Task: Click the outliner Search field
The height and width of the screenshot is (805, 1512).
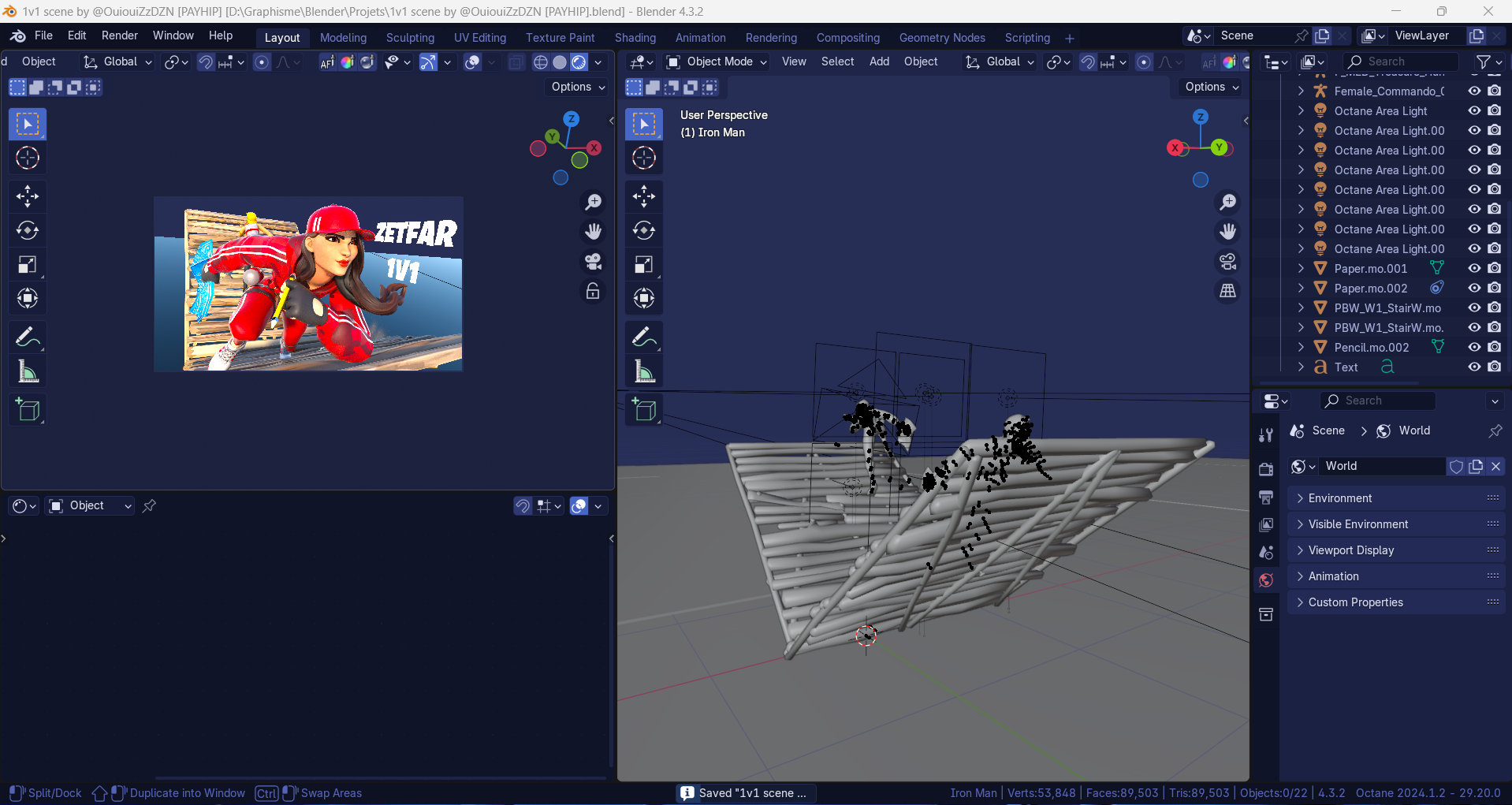Action: pos(1400,61)
